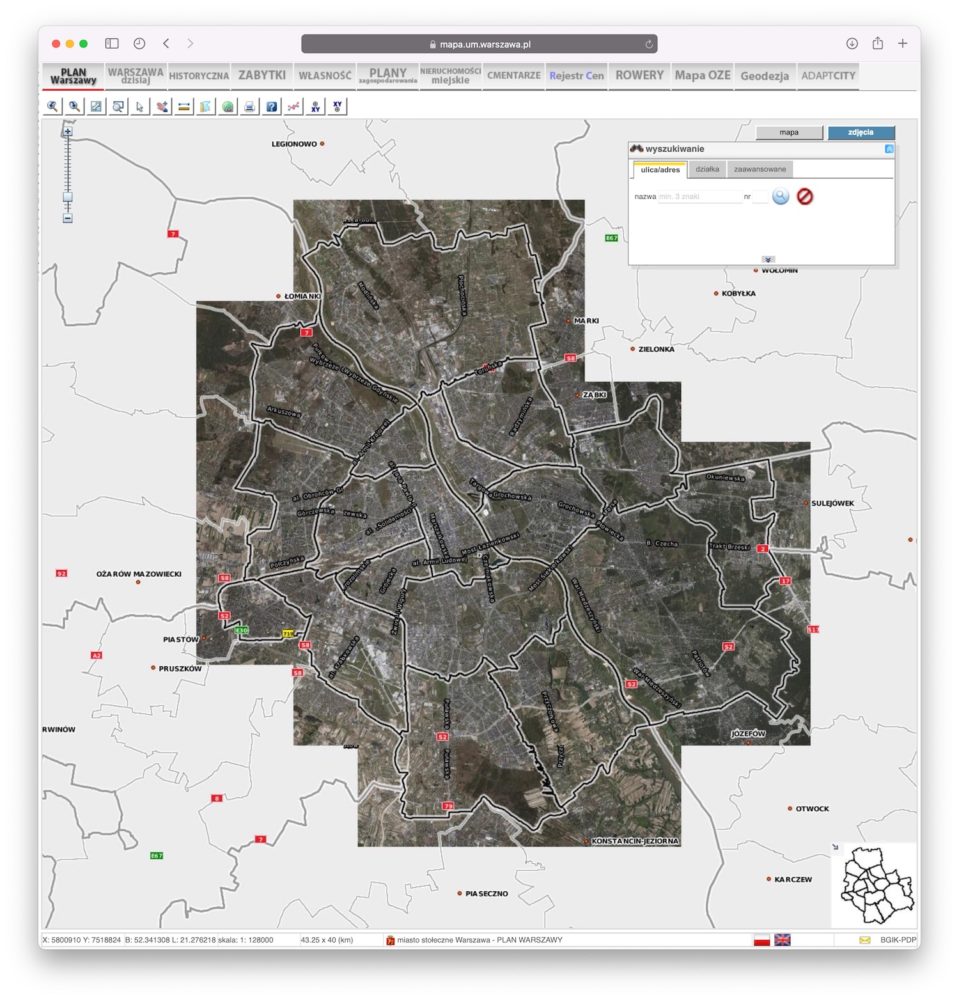Switch language to Polish flag
Image resolution: width=959 pixels, height=1000 pixels.
click(x=762, y=940)
